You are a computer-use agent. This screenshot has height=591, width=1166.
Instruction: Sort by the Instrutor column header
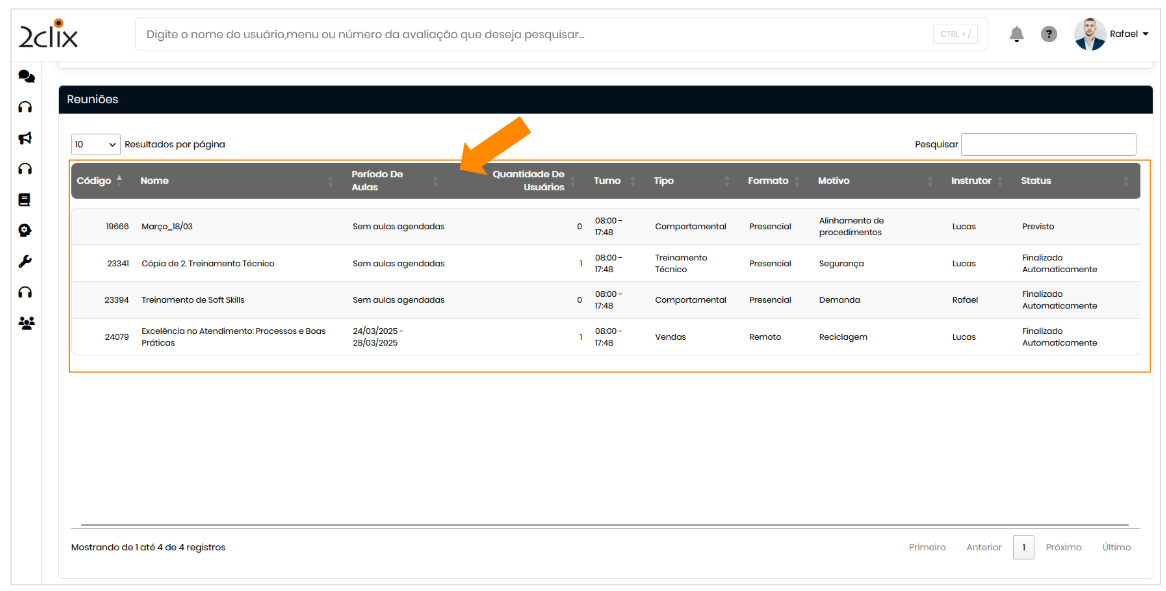pyautogui.click(x=971, y=181)
